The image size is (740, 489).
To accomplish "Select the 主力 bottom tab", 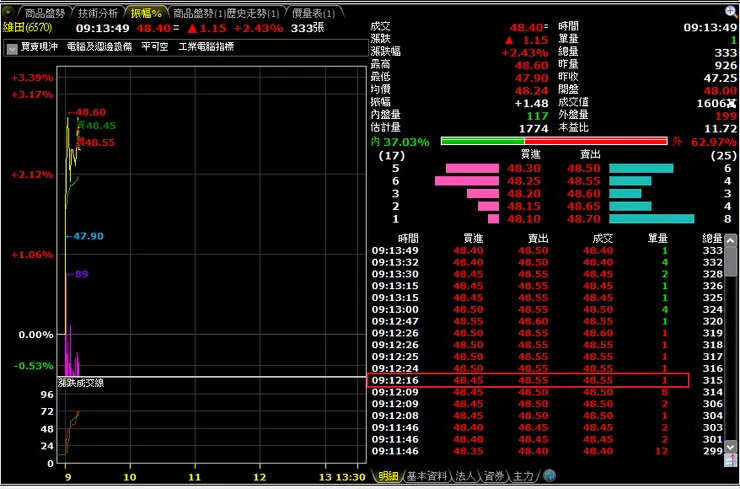I will tap(523, 476).
